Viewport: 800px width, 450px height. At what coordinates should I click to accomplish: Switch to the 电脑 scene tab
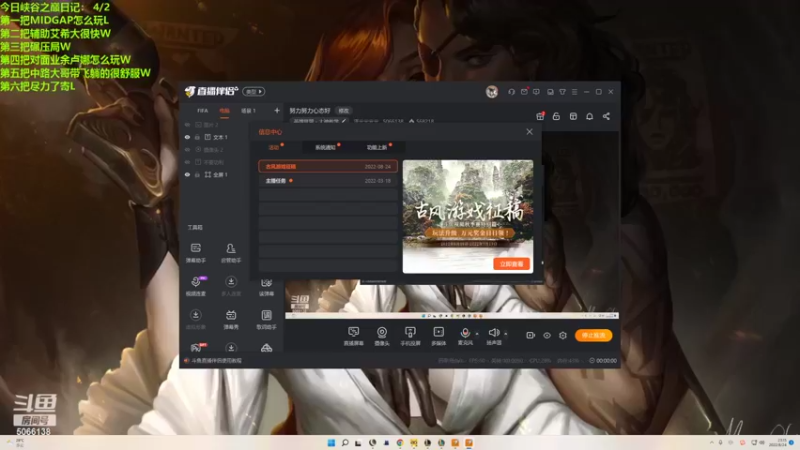(224, 111)
